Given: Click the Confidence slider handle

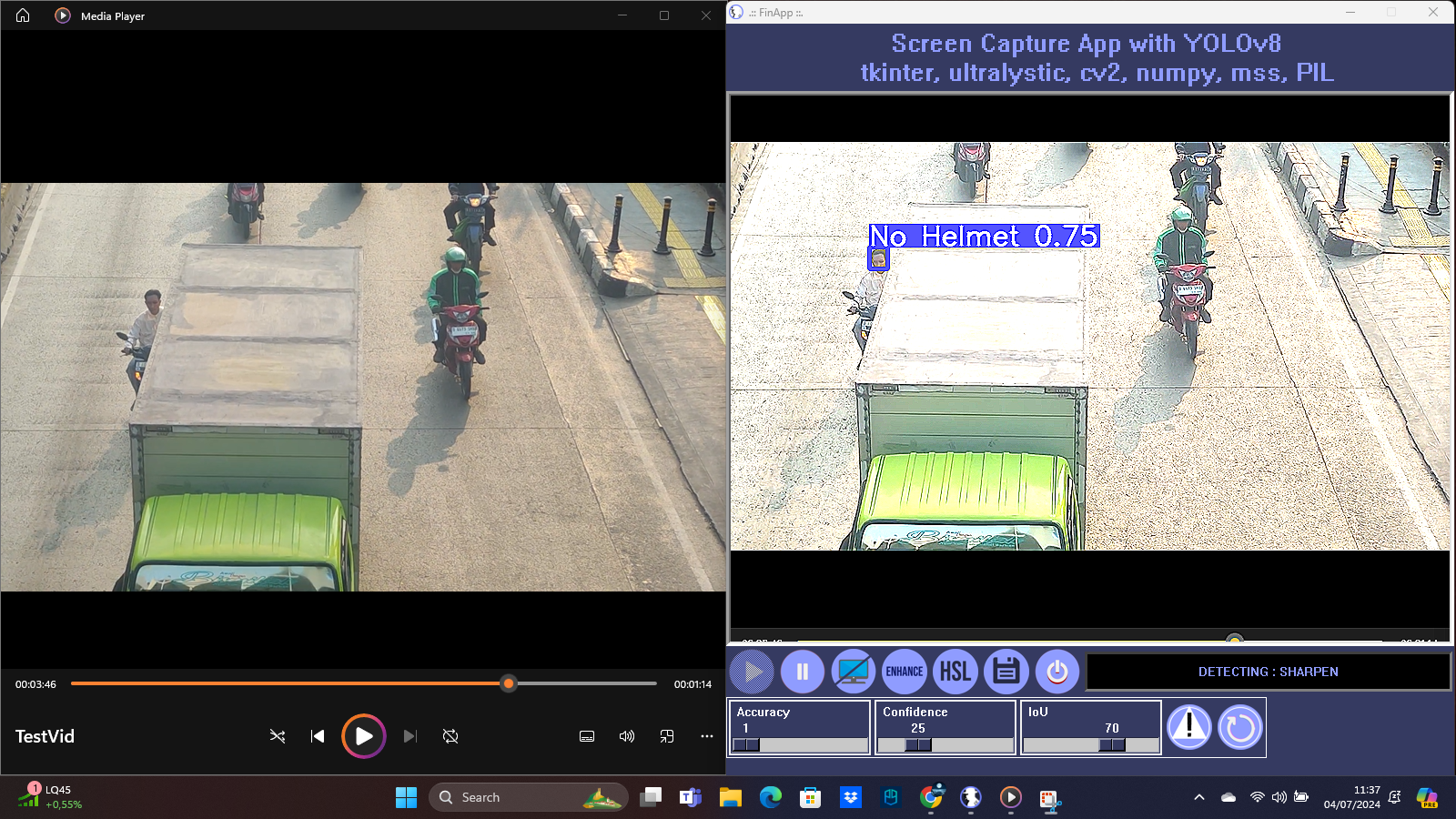Looking at the screenshot, I should click(x=918, y=744).
